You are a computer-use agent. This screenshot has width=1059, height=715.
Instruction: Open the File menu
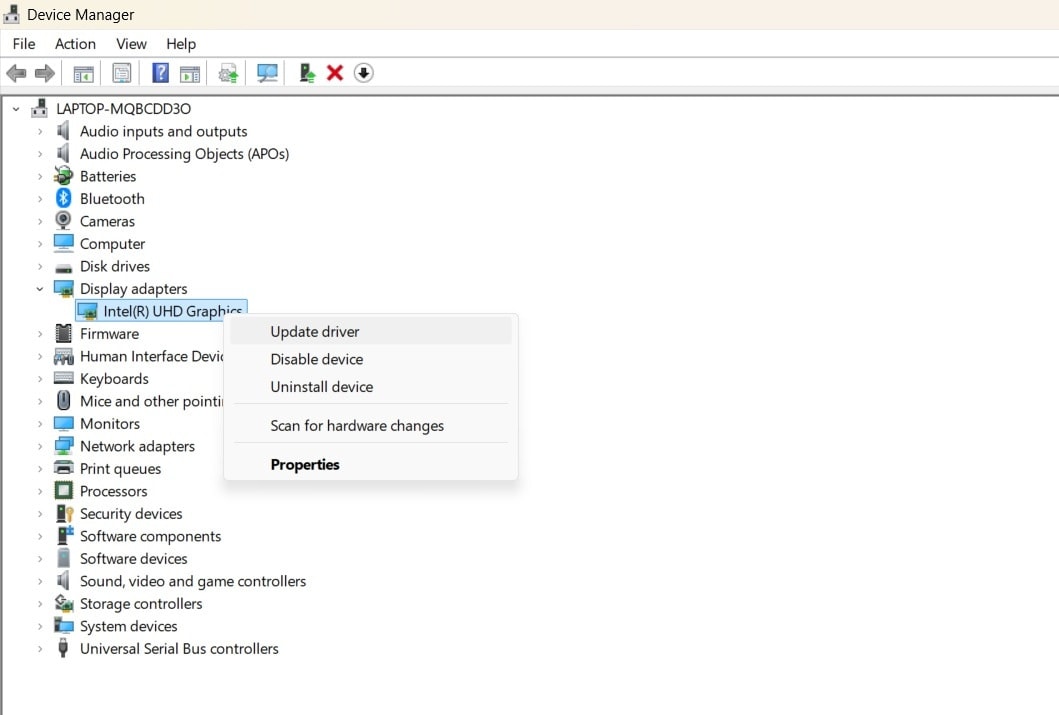click(x=24, y=44)
